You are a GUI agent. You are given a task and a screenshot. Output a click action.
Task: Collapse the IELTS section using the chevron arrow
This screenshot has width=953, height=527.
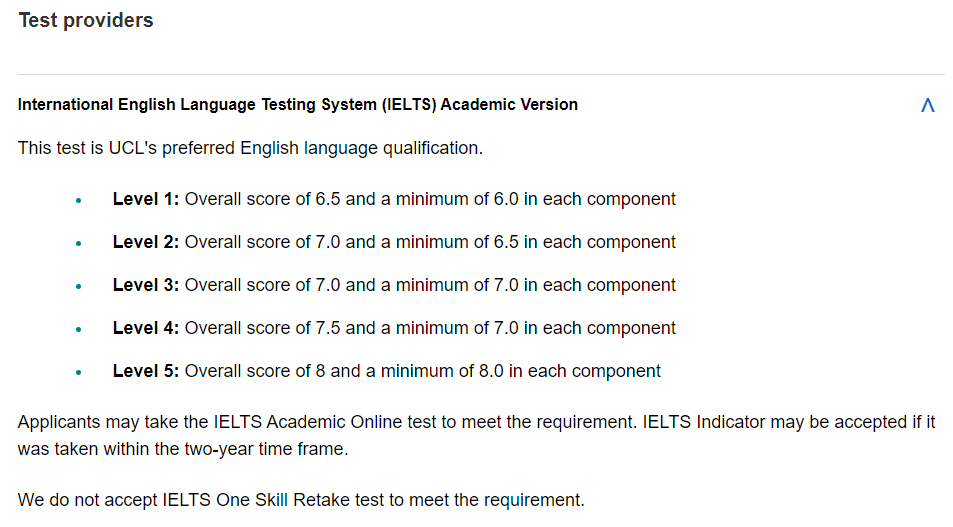tap(927, 105)
